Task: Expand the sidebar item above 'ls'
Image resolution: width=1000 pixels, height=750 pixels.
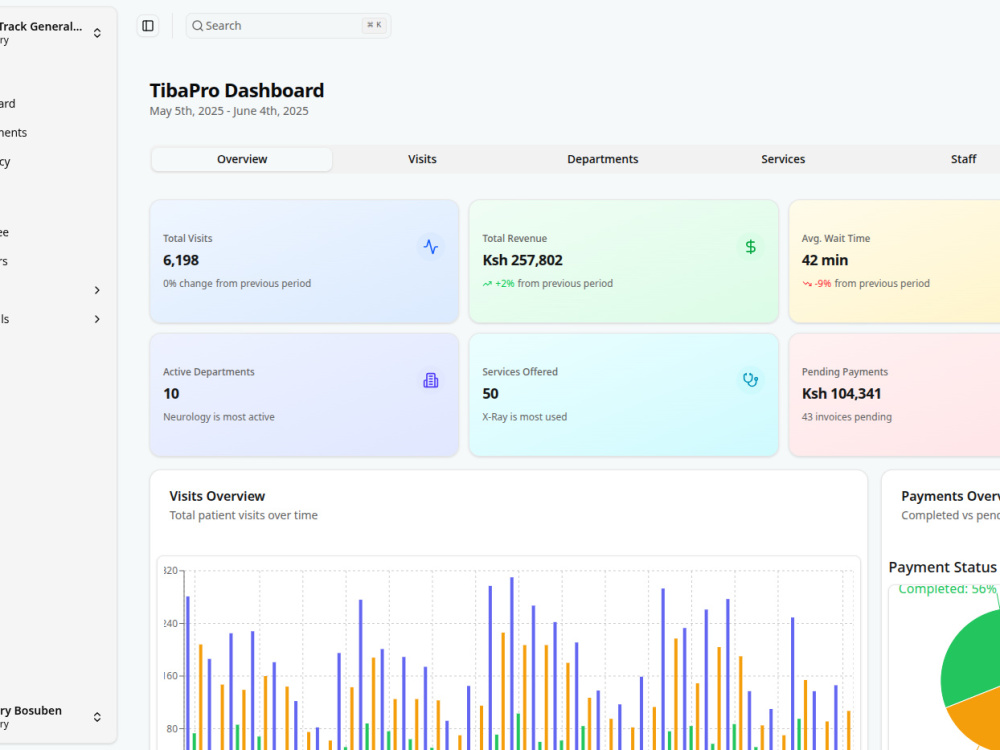Action: (x=97, y=290)
